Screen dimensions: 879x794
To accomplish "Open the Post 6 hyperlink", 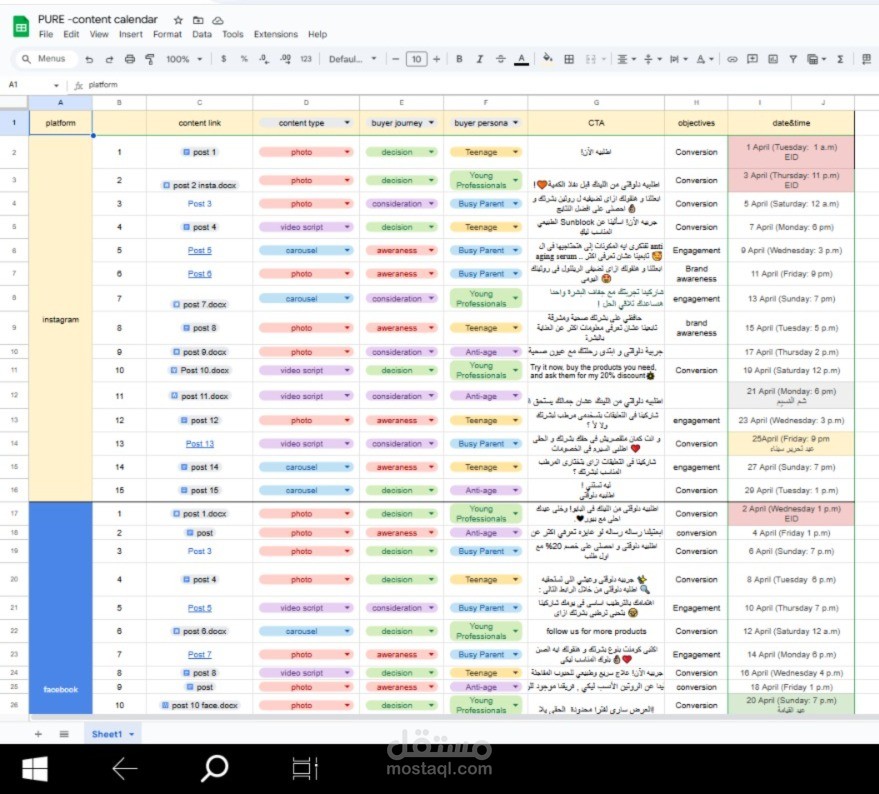I will (x=200, y=274).
